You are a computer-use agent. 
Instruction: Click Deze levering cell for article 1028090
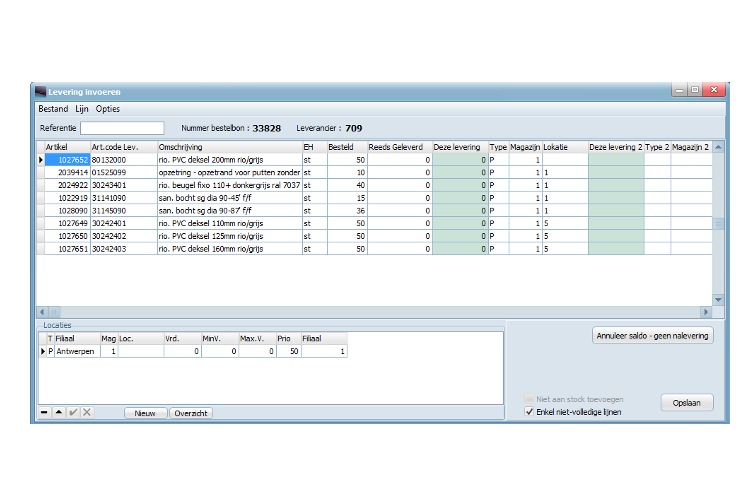pos(460,211)
